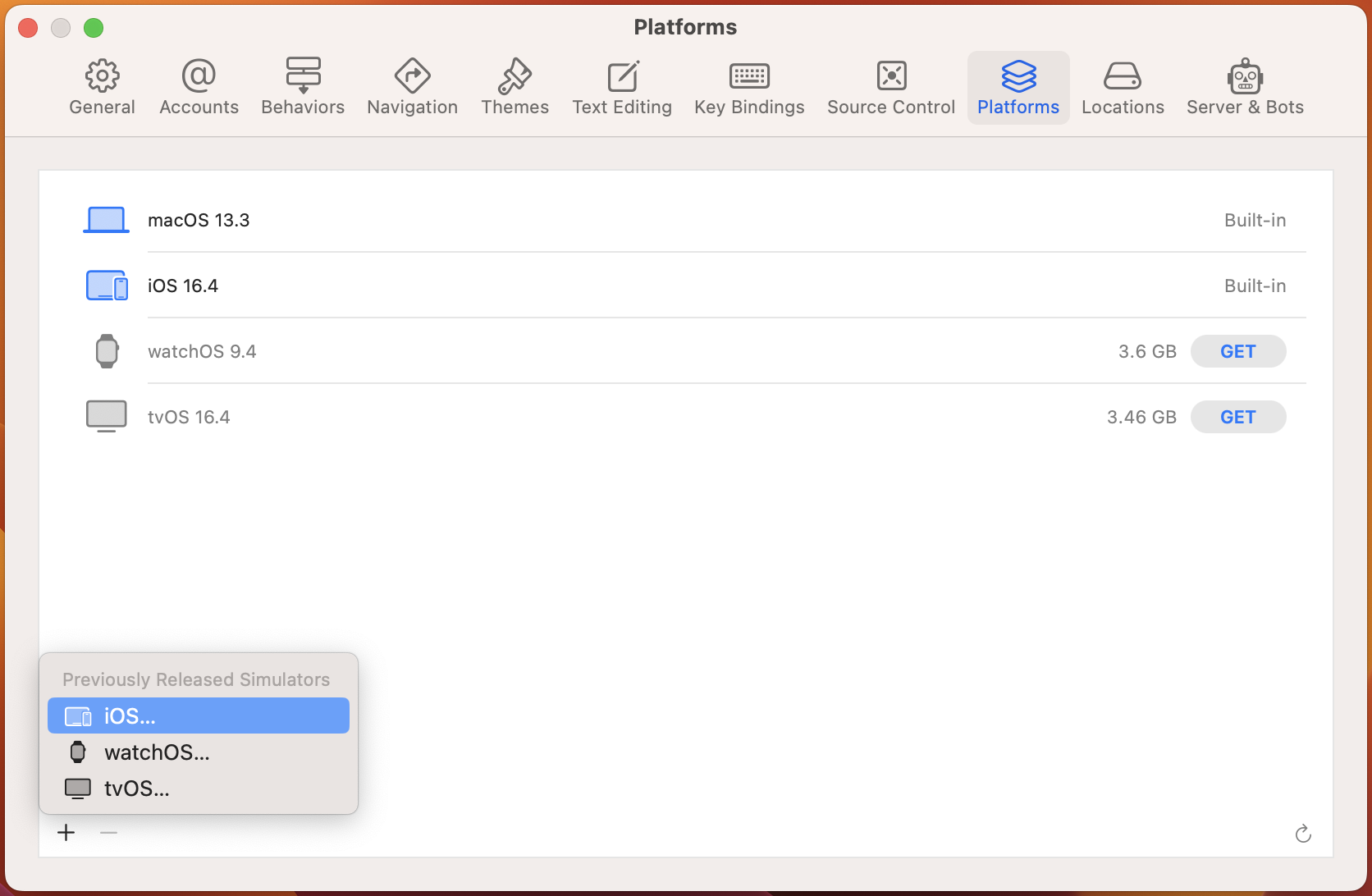
Task: Choose tvOS… from the simulators popup
Action: tap(199, 788)
